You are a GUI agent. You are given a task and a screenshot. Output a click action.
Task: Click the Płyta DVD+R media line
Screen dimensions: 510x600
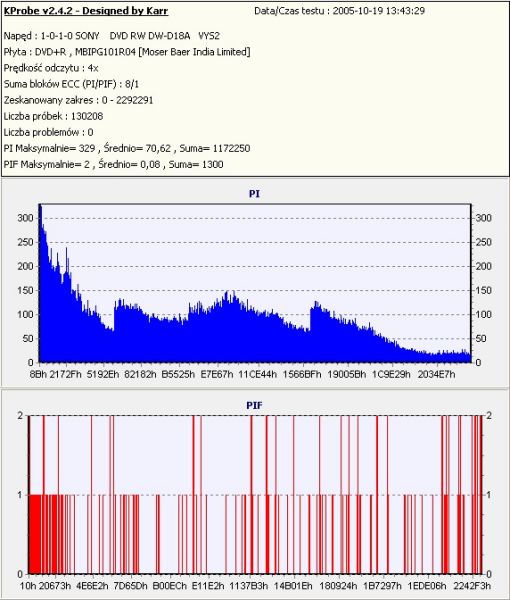pos(127,52)
